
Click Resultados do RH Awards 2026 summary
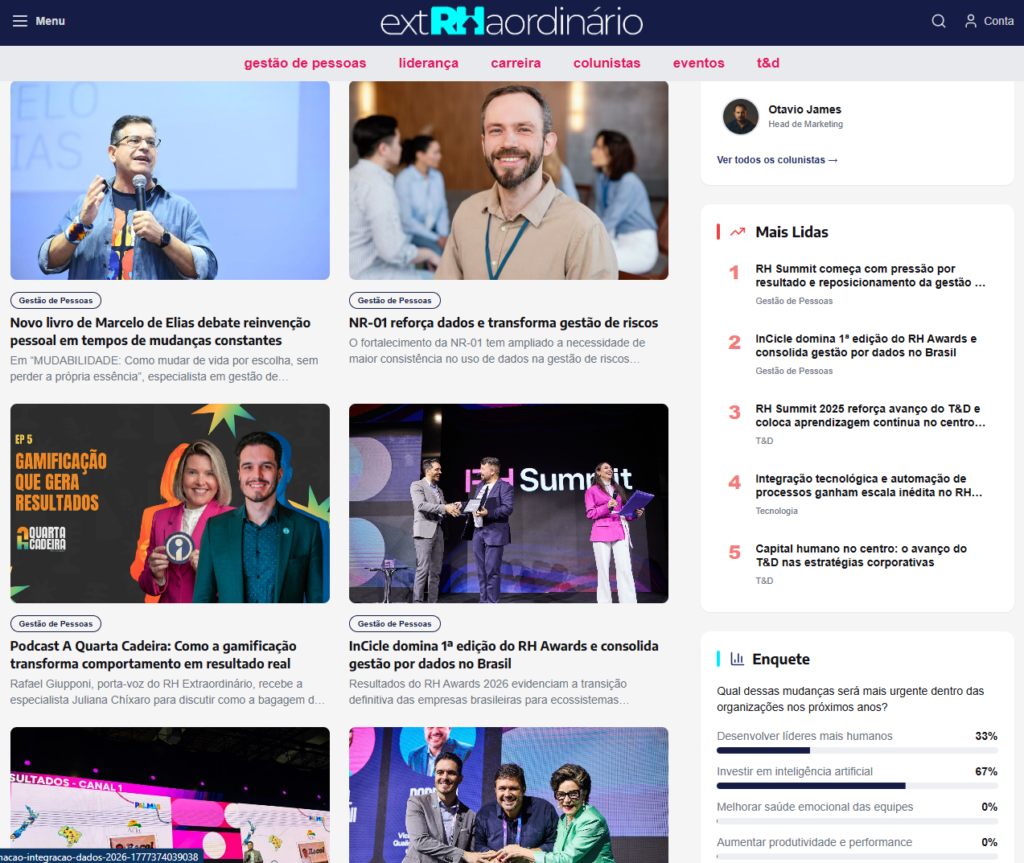(488, 692)
